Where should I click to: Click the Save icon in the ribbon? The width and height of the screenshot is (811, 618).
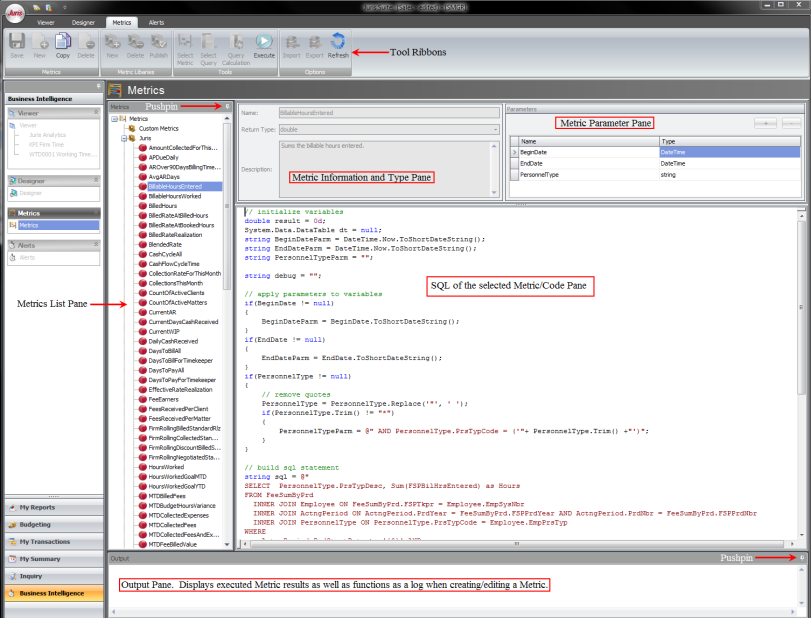[x=17, y=43]
